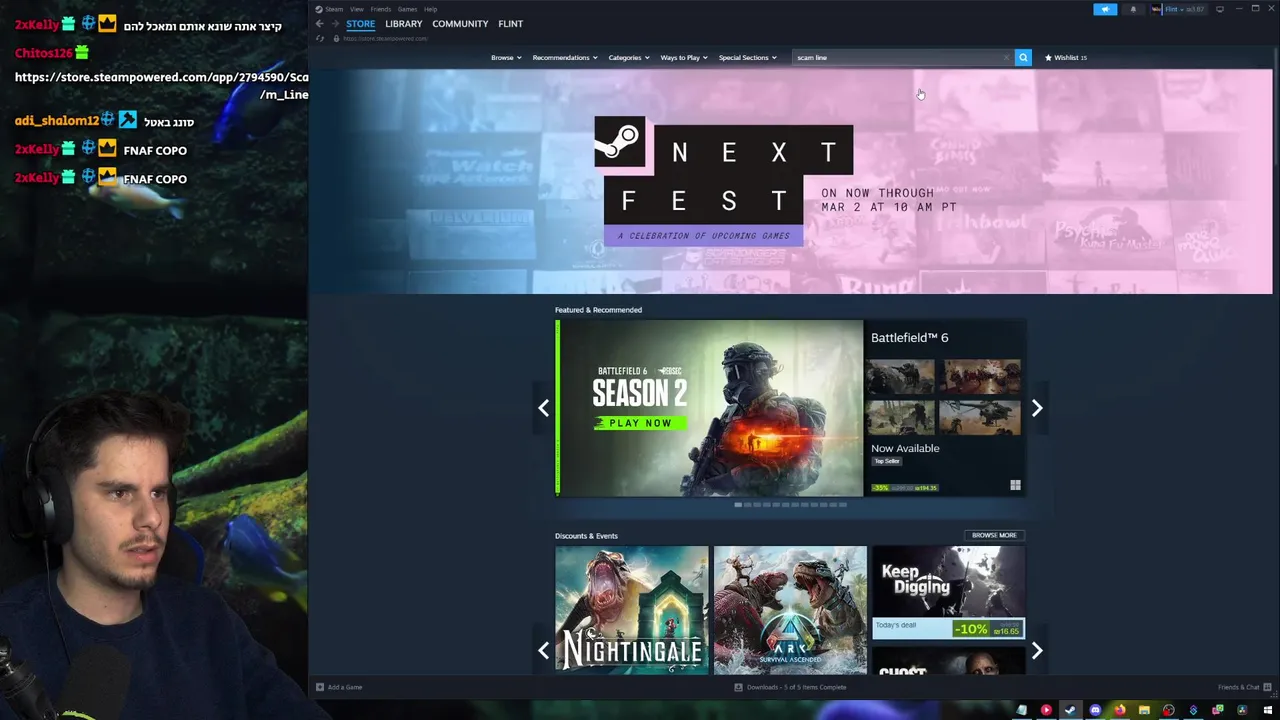Expand the Ways to Play dropdown

click(x=684, y=58)
